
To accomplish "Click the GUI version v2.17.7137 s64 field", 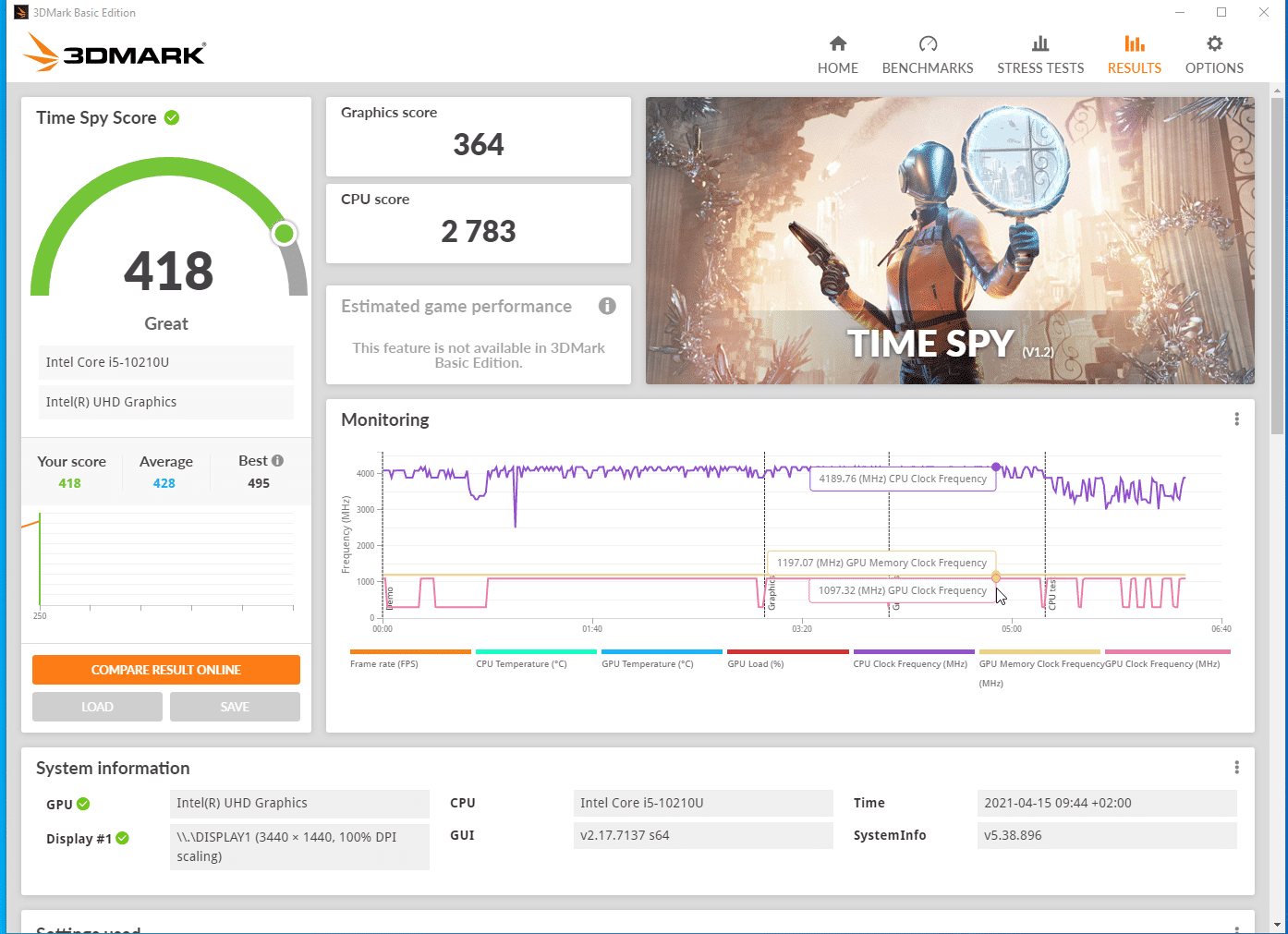I will point(703,835).
